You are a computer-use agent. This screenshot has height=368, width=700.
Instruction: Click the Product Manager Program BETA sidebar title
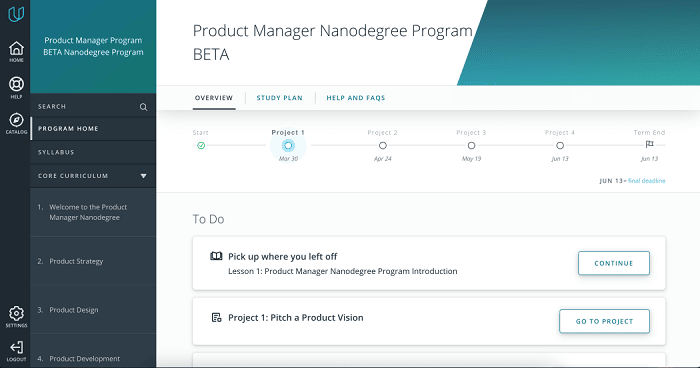point(93,46)
